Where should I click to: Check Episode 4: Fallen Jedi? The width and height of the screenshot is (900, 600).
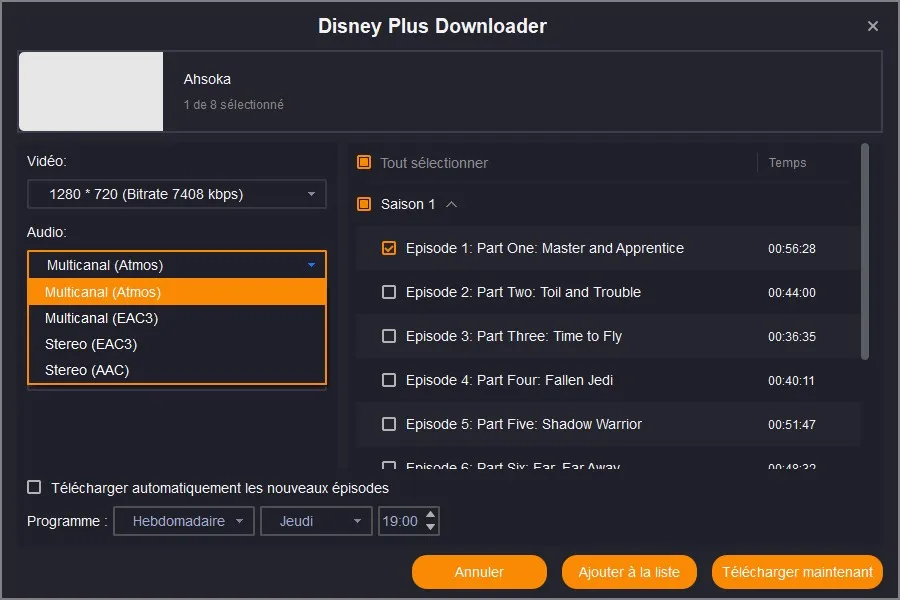pos(388,380)
